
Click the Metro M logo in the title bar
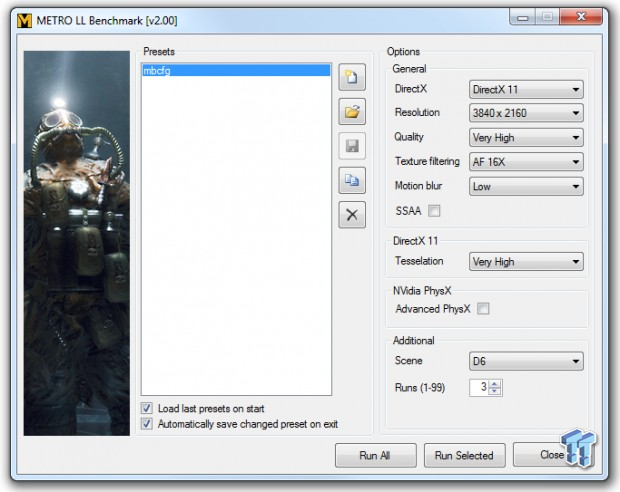25,20
